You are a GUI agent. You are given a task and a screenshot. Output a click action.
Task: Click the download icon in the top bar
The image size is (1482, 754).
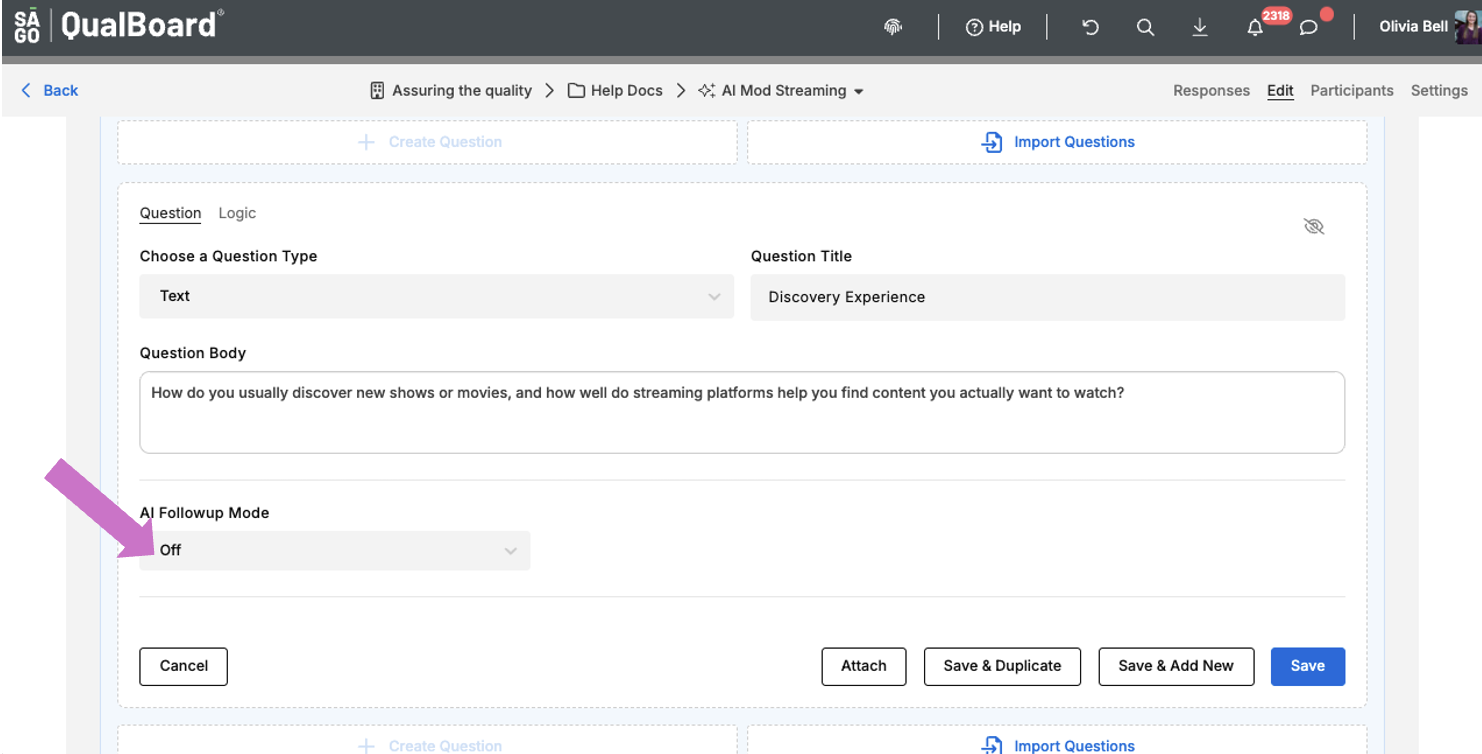pos(1200,27)
